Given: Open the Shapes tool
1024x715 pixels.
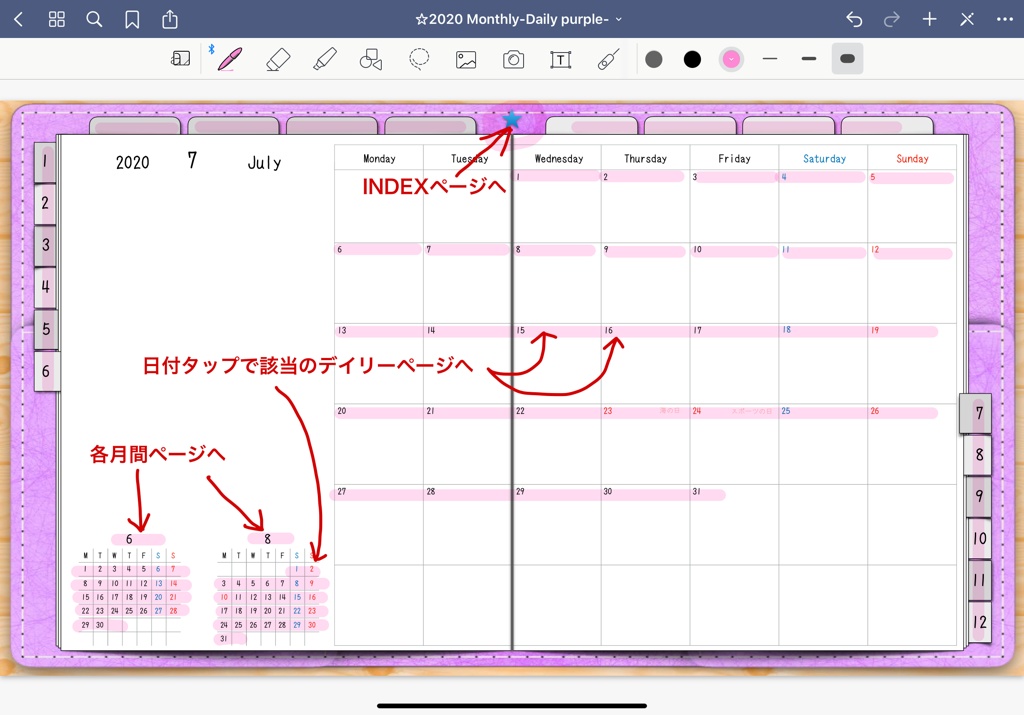Looking at the screenshot, I should [370, 59].
